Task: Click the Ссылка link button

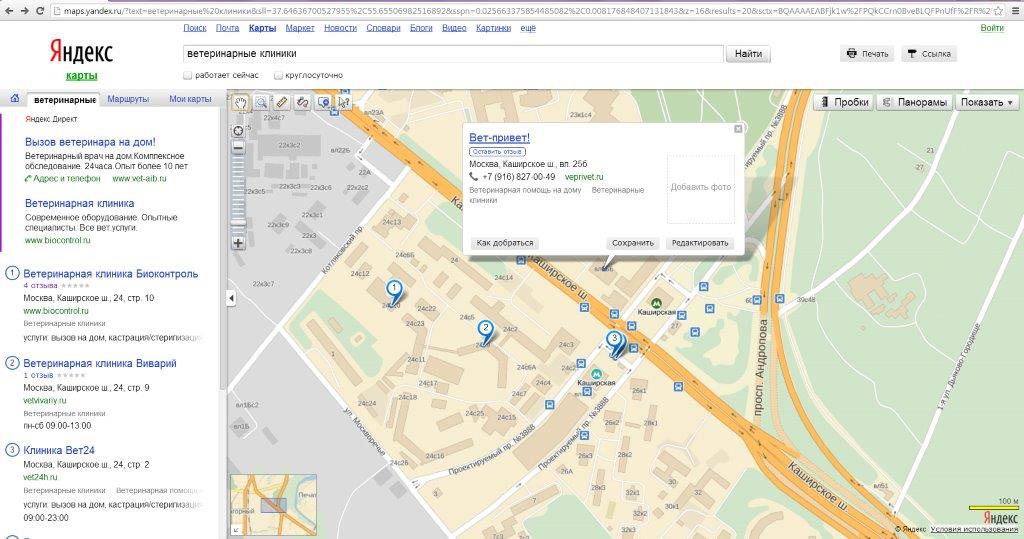Action: click(x=929, y=54)
